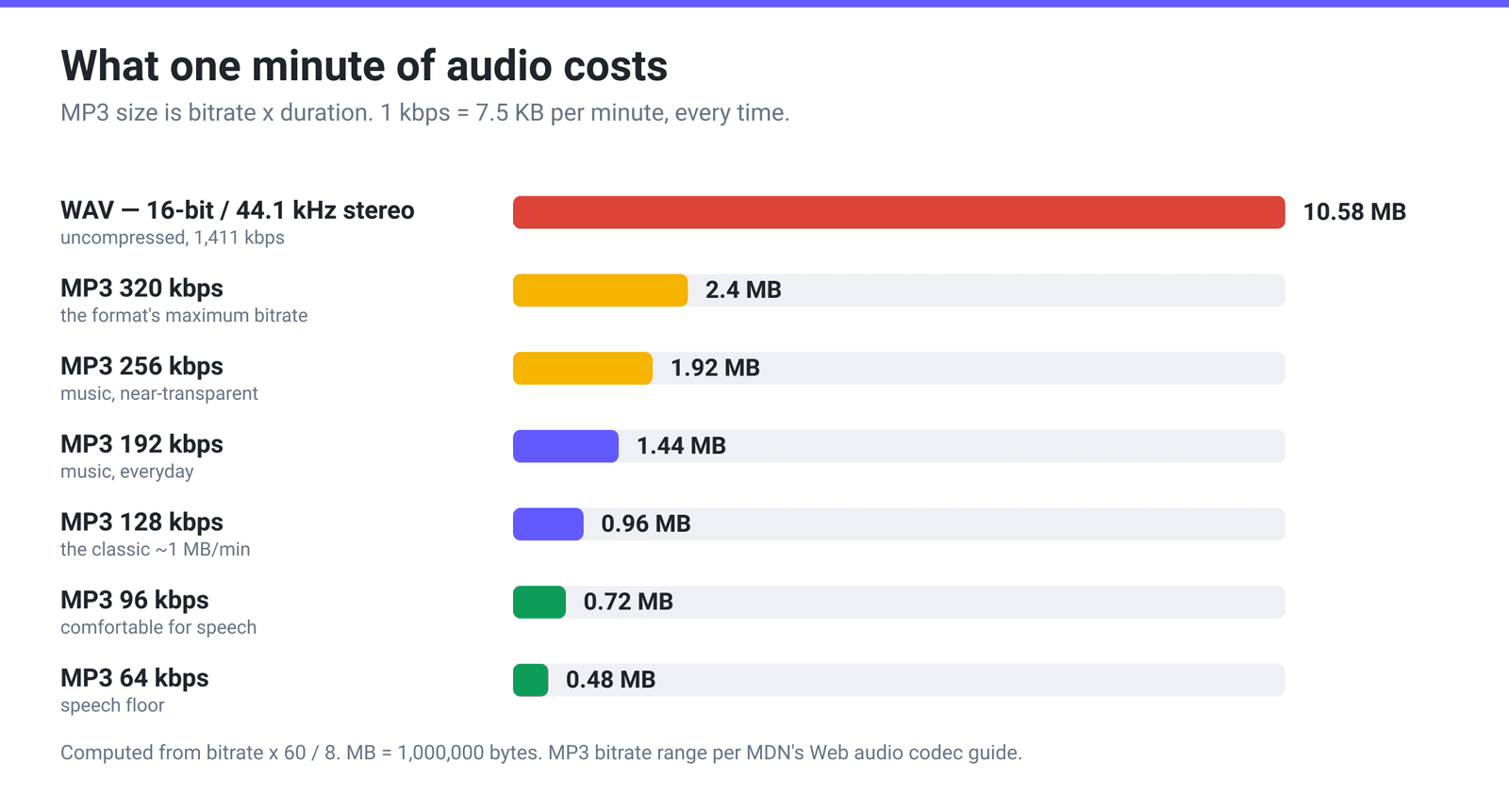Click the orange MP3 320 kbps bar
The height and width of the screenshot is (812, 1509).
tap(600, 290)
